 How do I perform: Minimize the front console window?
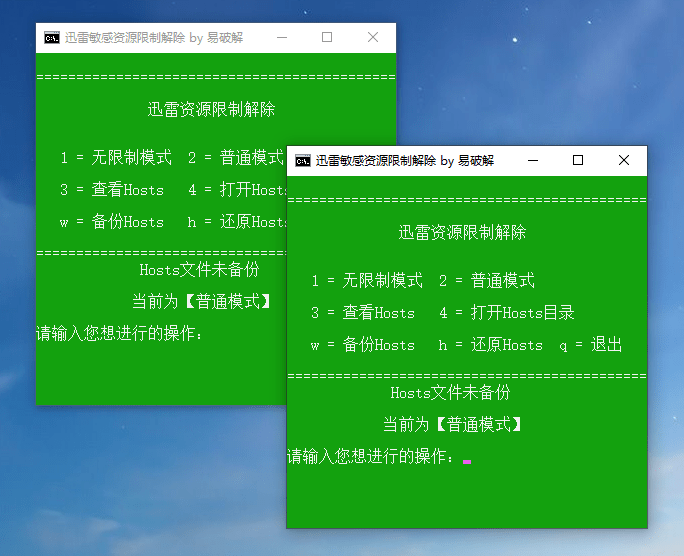coord(533,160)
